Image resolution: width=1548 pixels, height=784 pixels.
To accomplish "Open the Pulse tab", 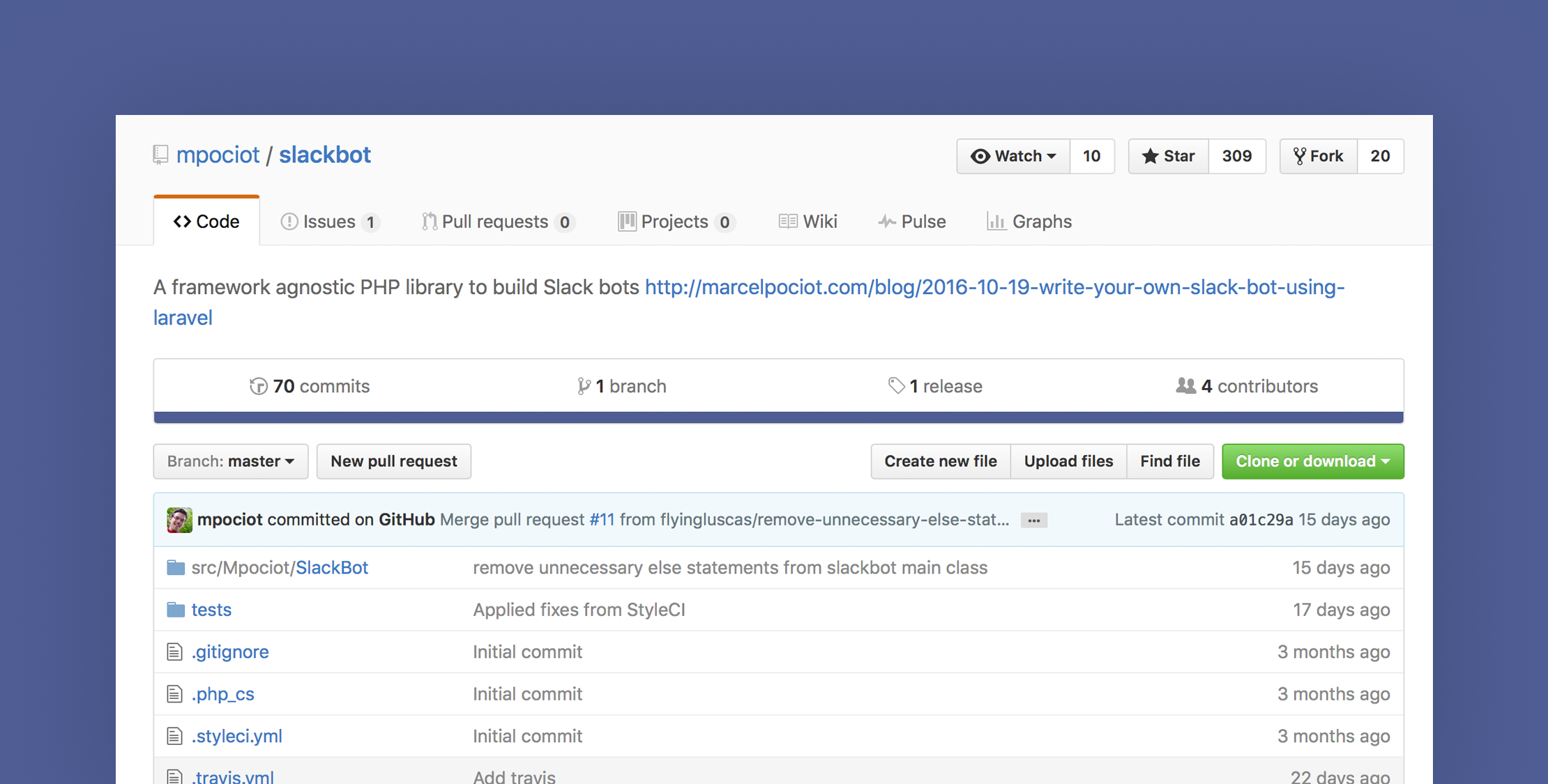I will [x=912, y=222].
